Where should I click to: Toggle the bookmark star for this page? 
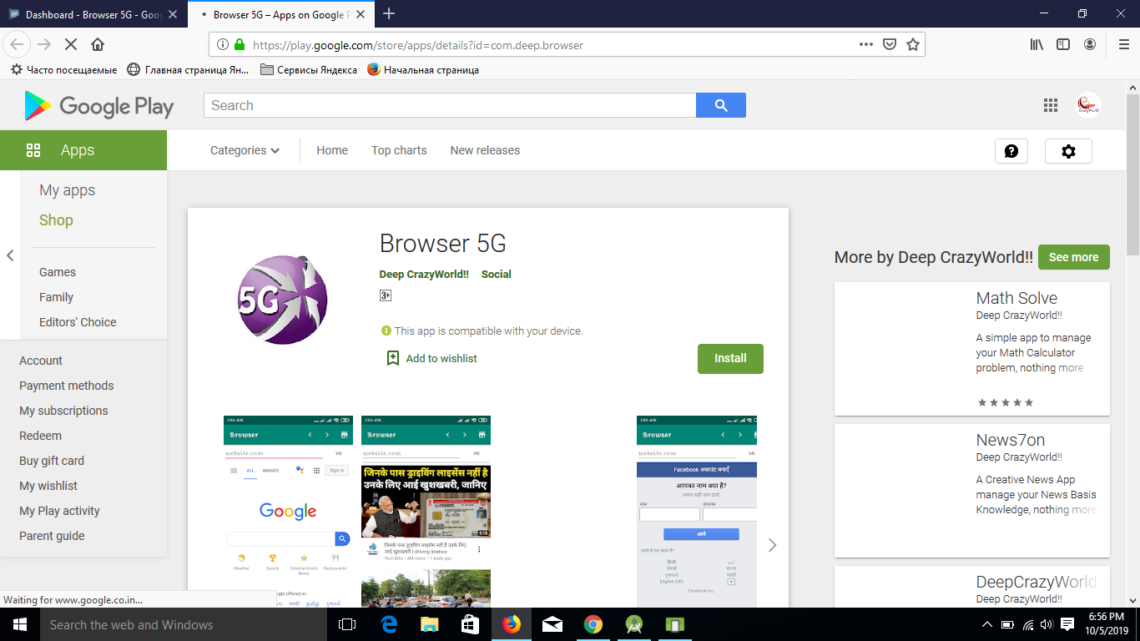914,44
